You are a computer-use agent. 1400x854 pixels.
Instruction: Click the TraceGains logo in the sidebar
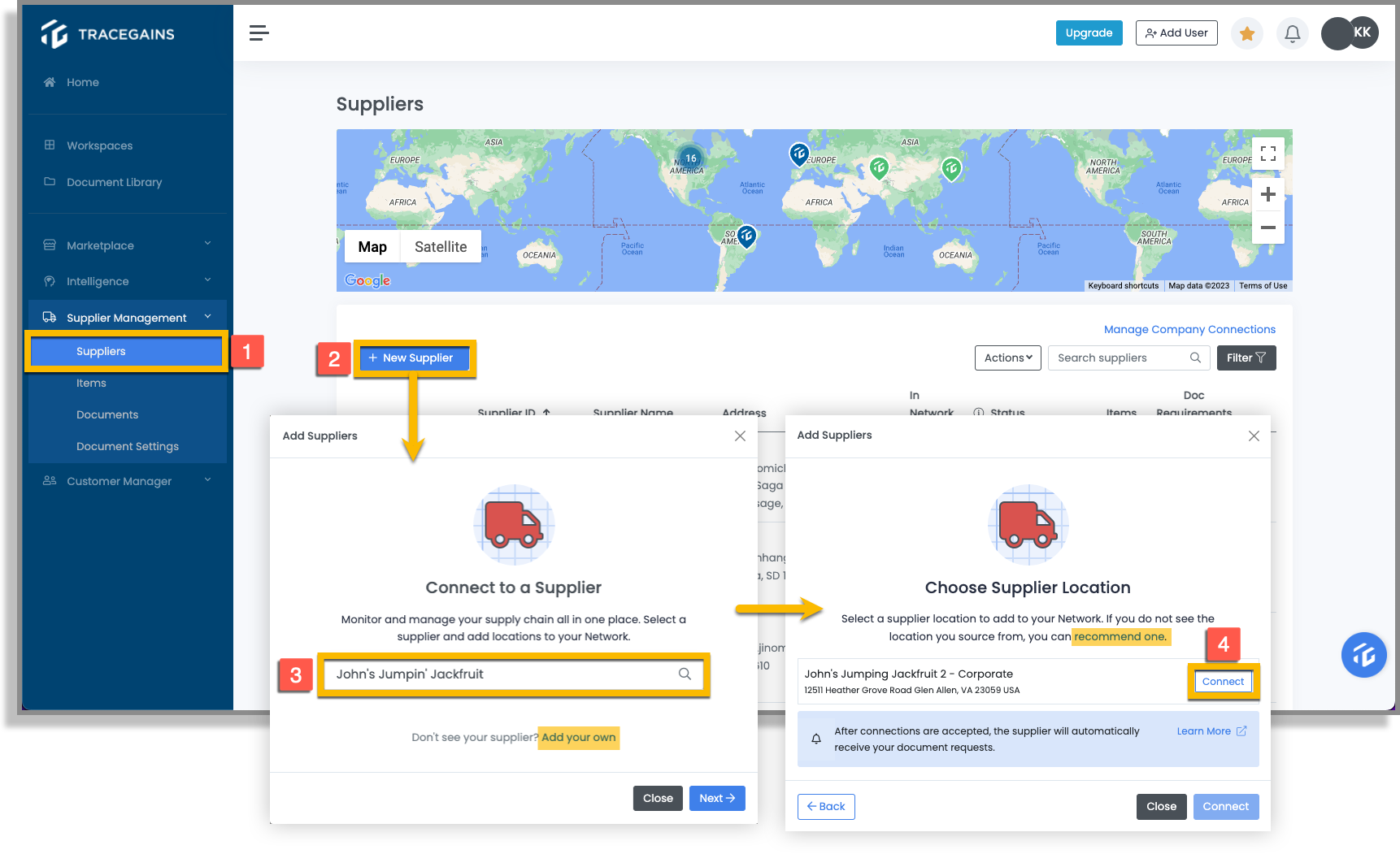click(x=107, y=33)
